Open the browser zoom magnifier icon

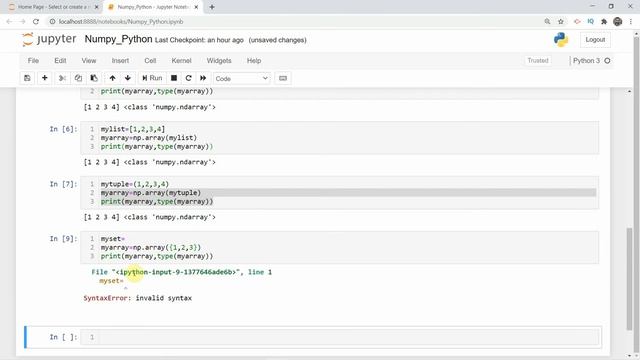click(x=547, y=22)
